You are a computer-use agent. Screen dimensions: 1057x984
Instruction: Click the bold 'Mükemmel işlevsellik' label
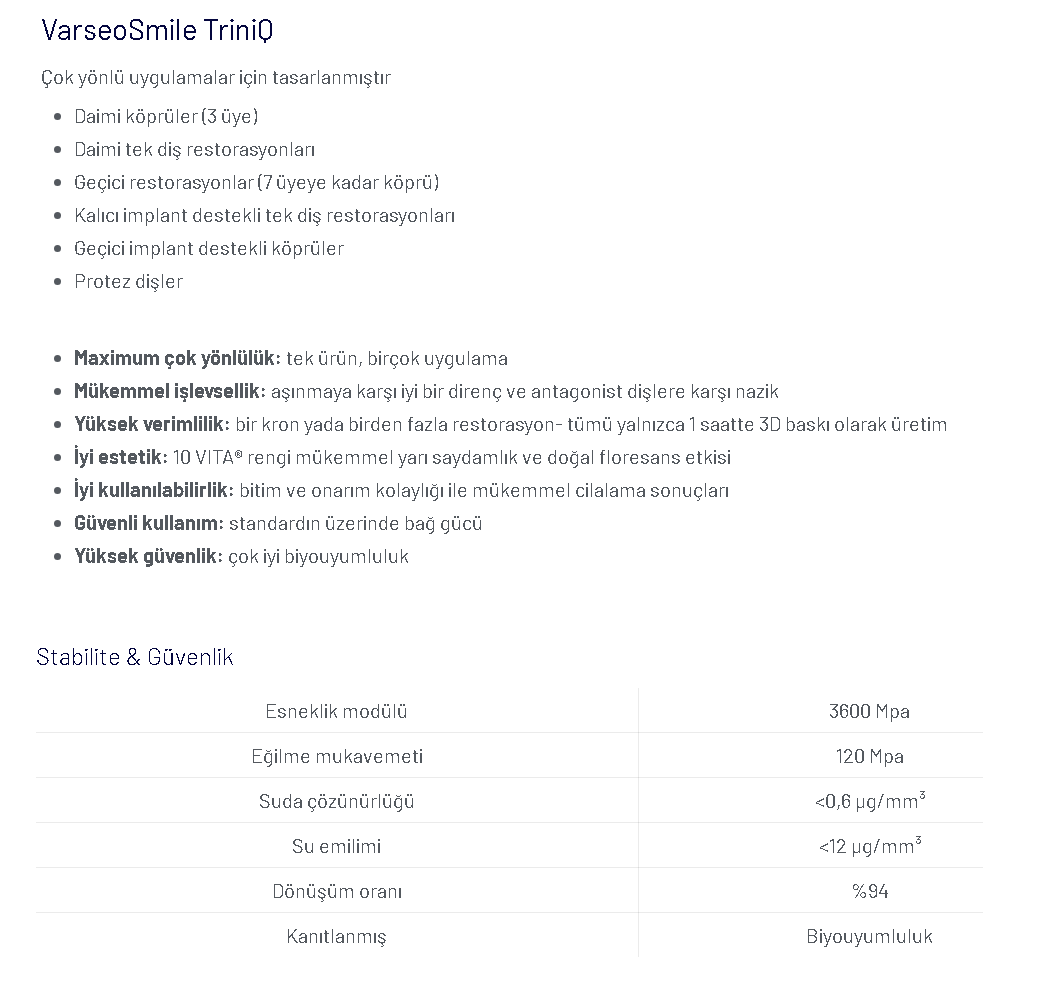[x=170, y=391]
